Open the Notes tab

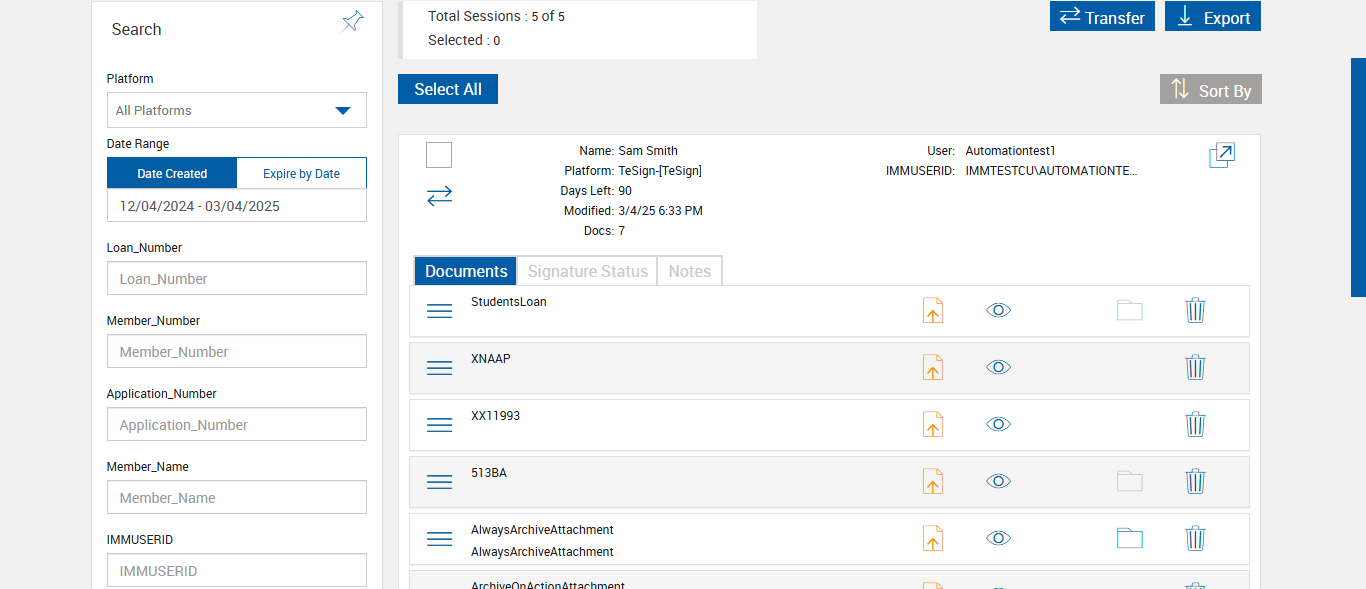tap(690, 271)
